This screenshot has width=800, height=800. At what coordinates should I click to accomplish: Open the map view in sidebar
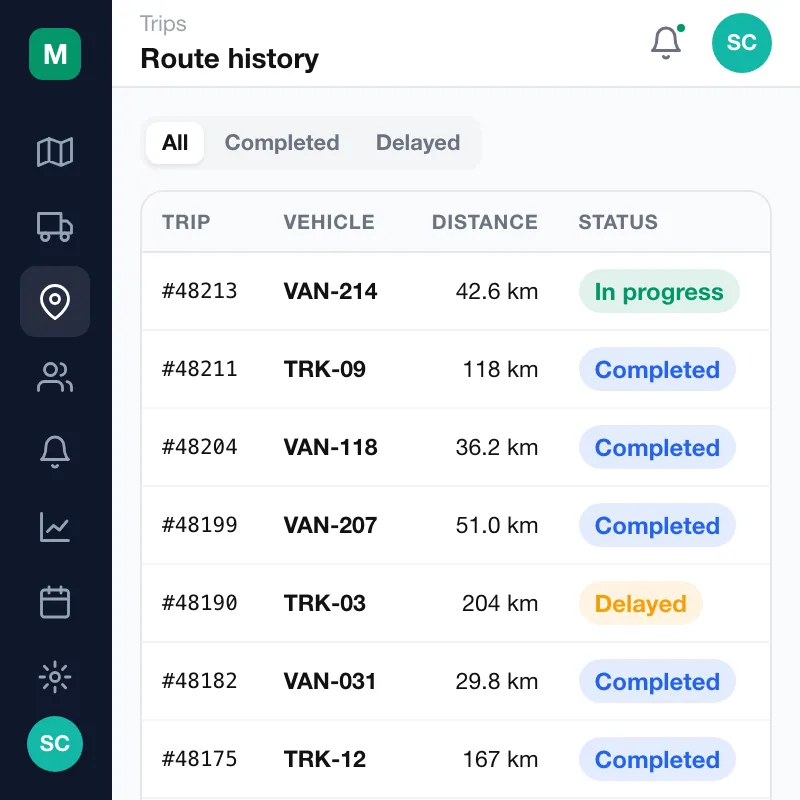(55, 152)
